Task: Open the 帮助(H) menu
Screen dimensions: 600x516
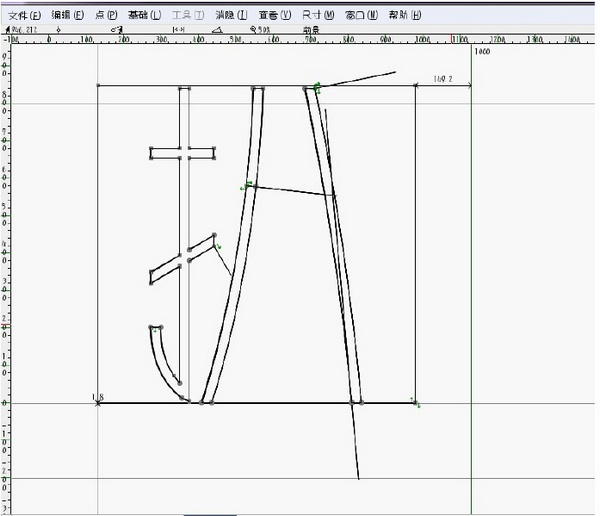Action: tap(403, 16)
